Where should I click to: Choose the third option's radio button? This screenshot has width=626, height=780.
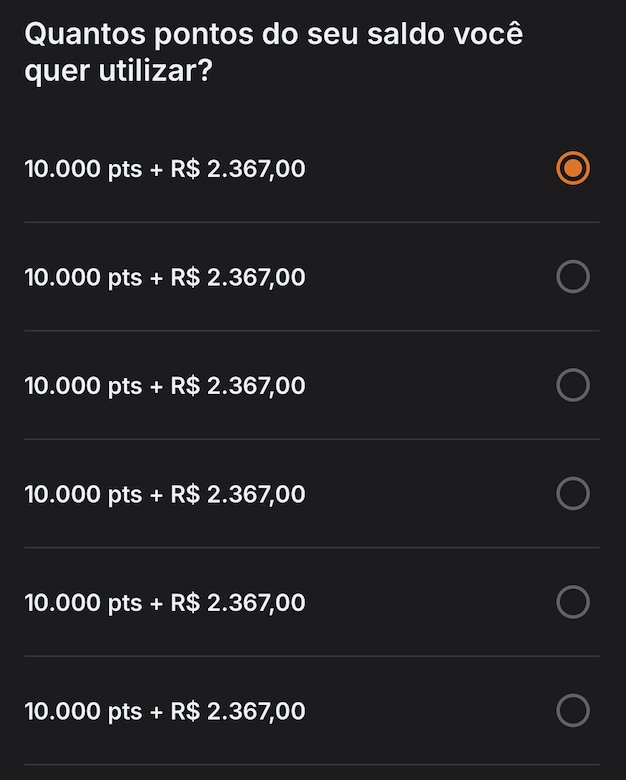coord(573,385)
